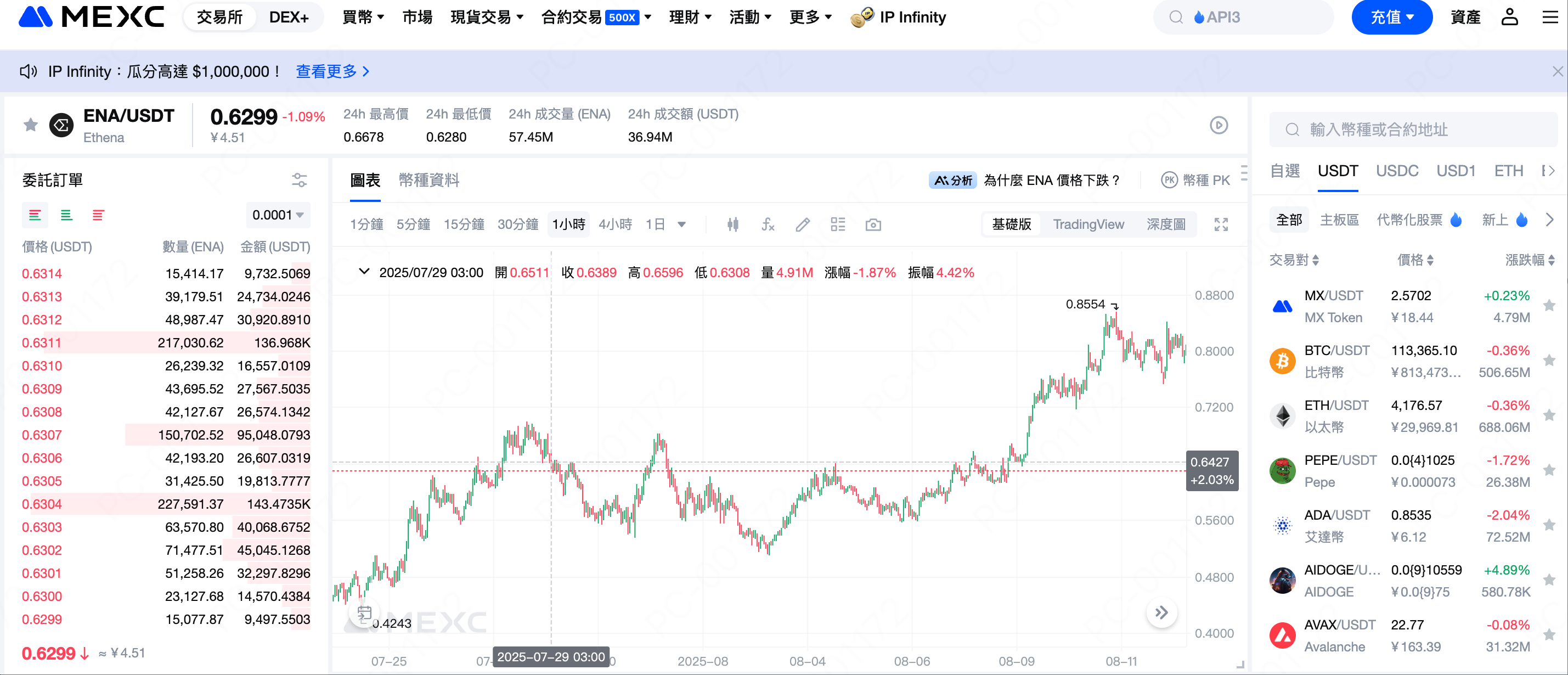Open the 活動 dropdown menu

[751, 17]
